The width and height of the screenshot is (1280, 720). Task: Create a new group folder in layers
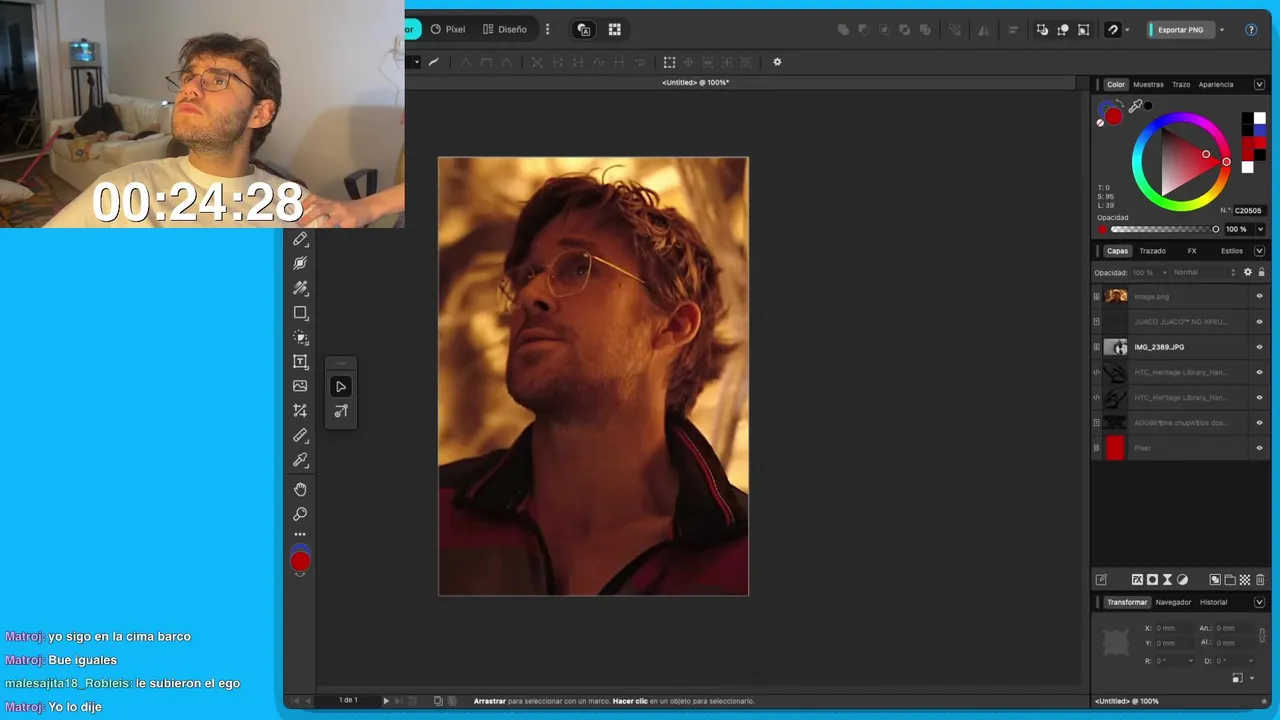tap(1230, 580)
